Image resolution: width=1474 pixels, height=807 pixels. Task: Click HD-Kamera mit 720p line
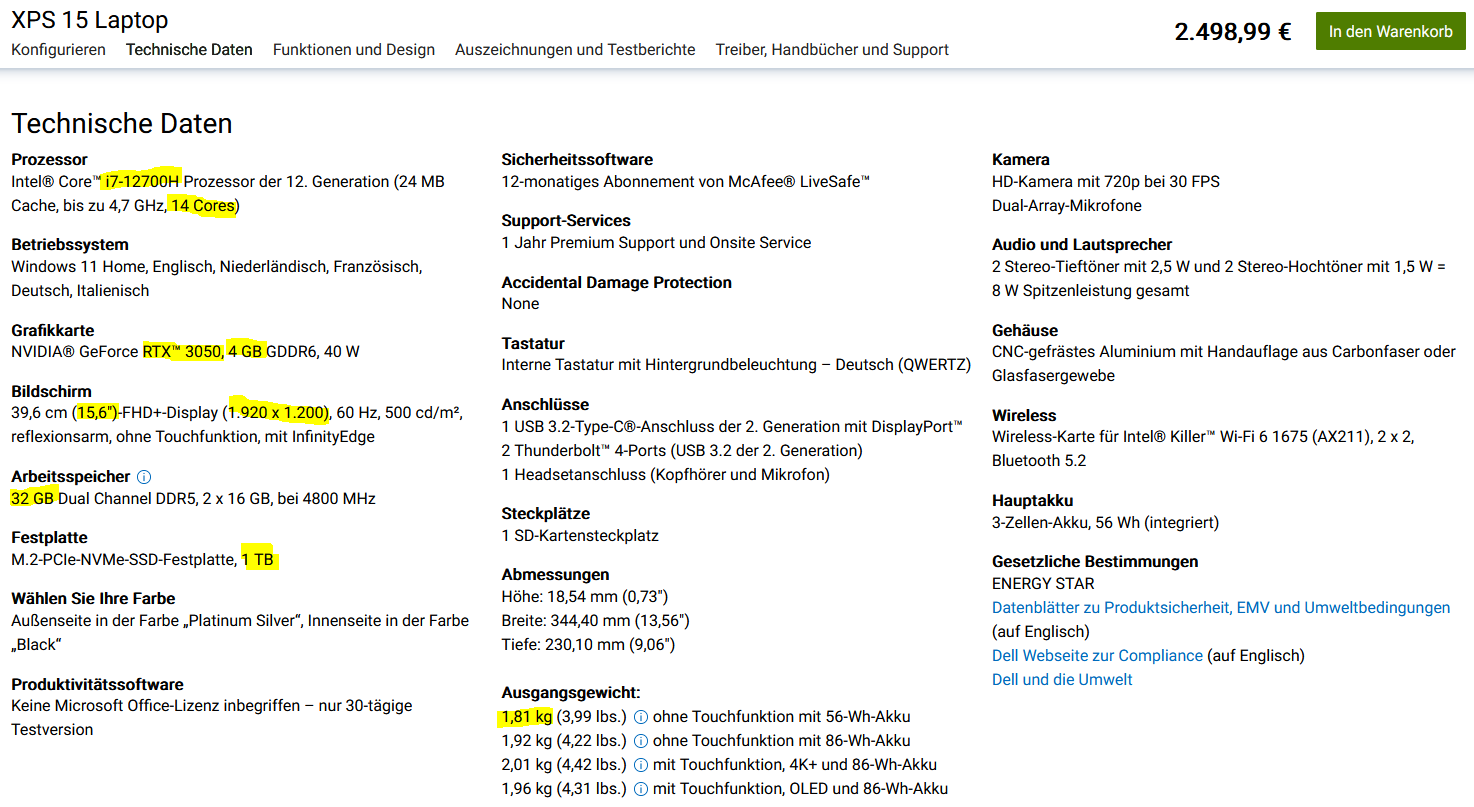pyautogui.click(x=1106, y=181)
